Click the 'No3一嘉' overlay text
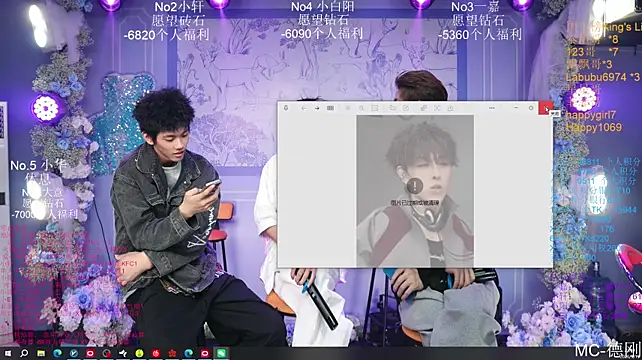The image size is (642, 360). (x=476, y=7)
